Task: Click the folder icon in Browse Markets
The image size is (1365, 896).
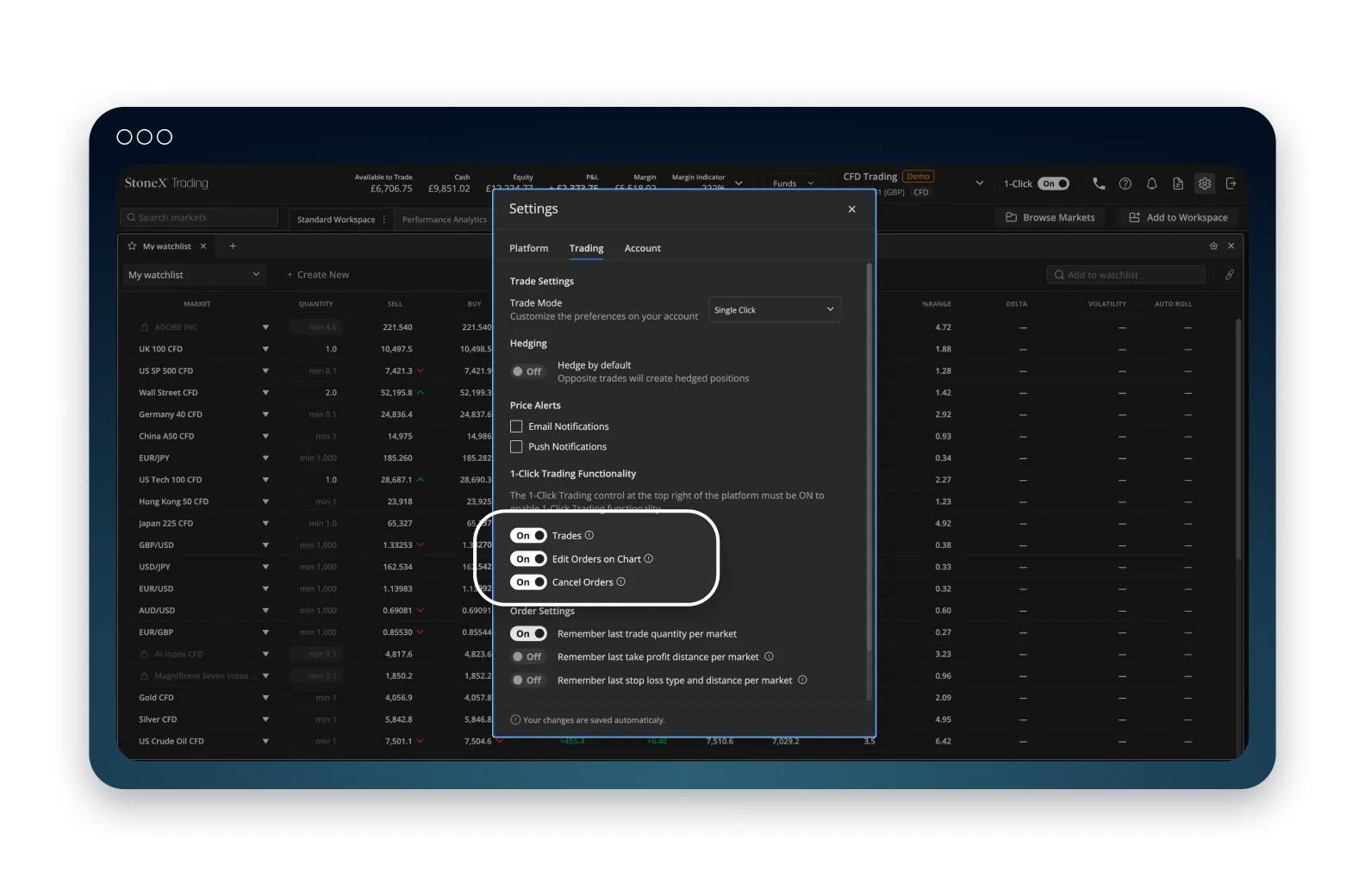Action: [1012, 218]
